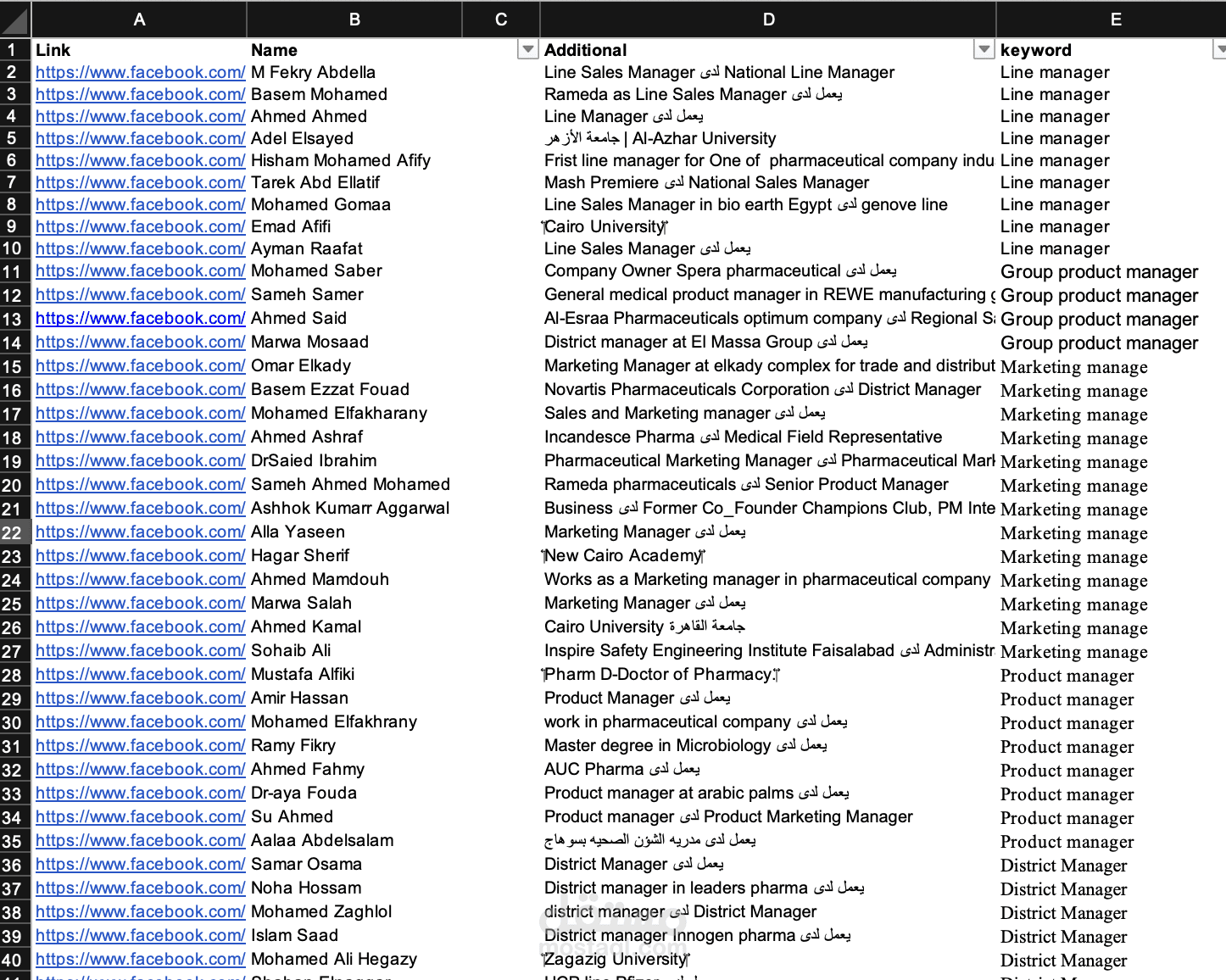
Task: Click the name cell 'Dr-aya Fouda'
Action: pos(354,793)
